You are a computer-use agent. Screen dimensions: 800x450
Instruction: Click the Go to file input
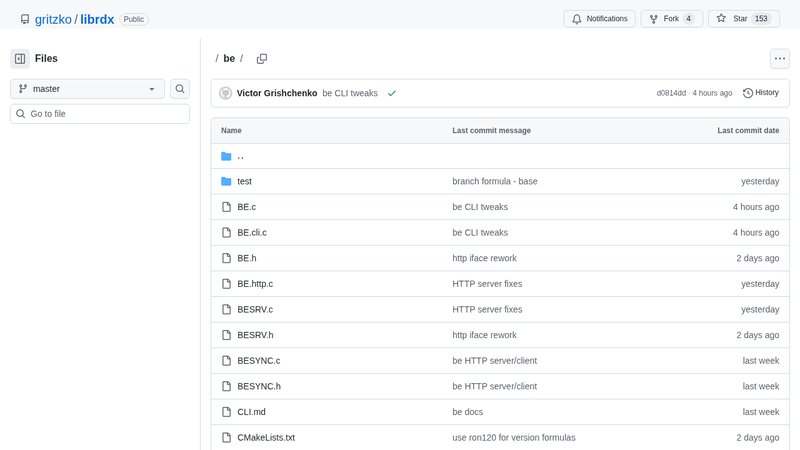[100, 114]
